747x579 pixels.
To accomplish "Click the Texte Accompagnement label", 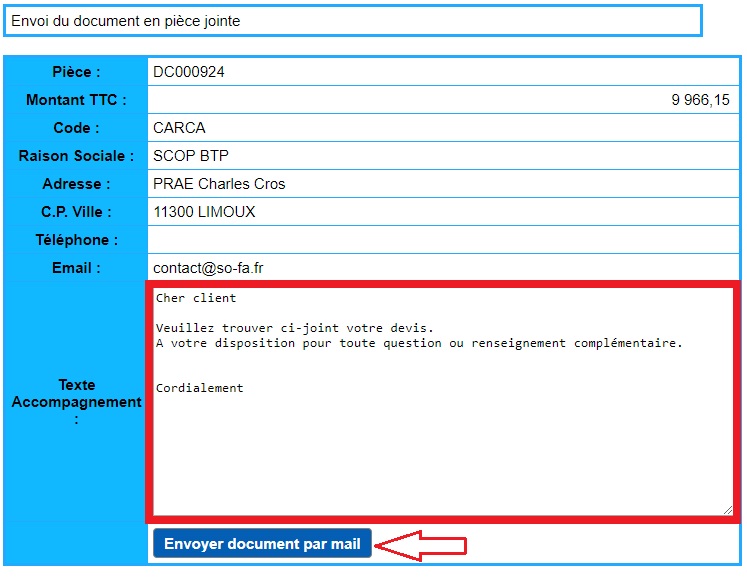I will click(76, 401).
